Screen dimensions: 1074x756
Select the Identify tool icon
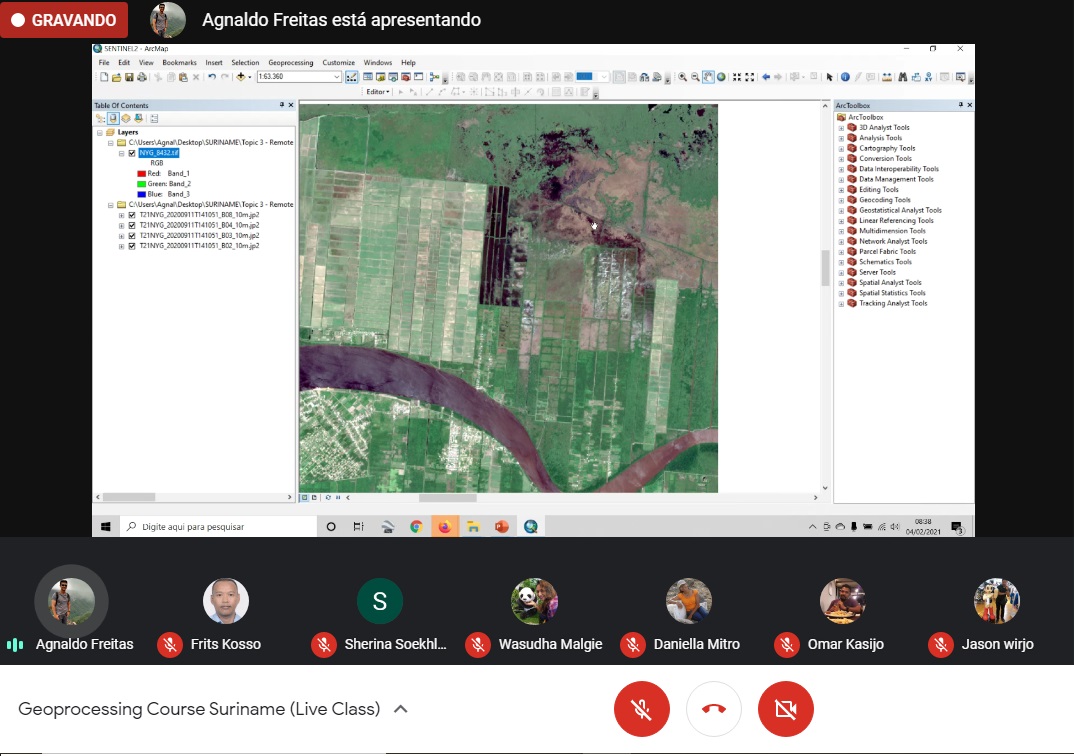pyautogui.click(x=845, y=77)
